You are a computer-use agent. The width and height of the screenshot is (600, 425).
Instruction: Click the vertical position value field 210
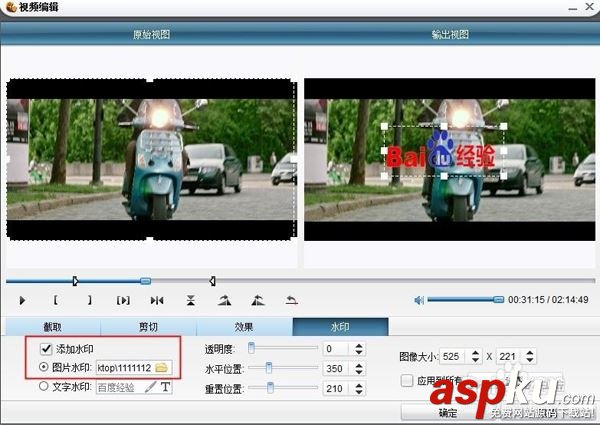pos(338,389)
